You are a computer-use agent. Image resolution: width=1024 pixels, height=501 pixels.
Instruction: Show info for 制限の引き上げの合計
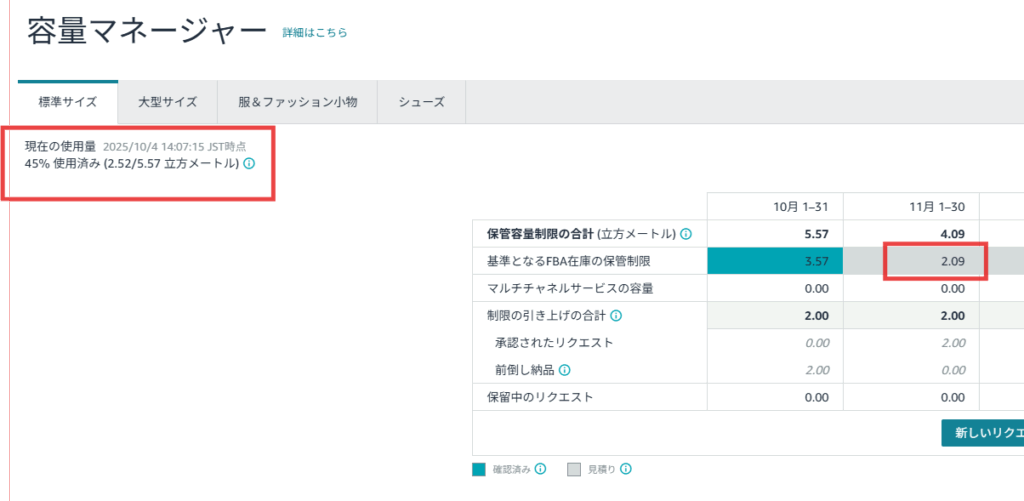click(x=616, y=316)
